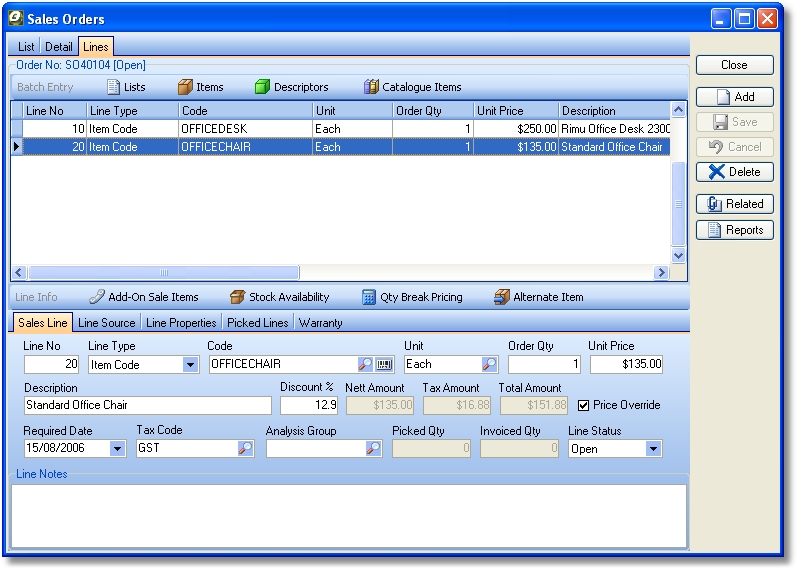Open the Warranty tab
This screenshot has height=571, width=798.
320,323
